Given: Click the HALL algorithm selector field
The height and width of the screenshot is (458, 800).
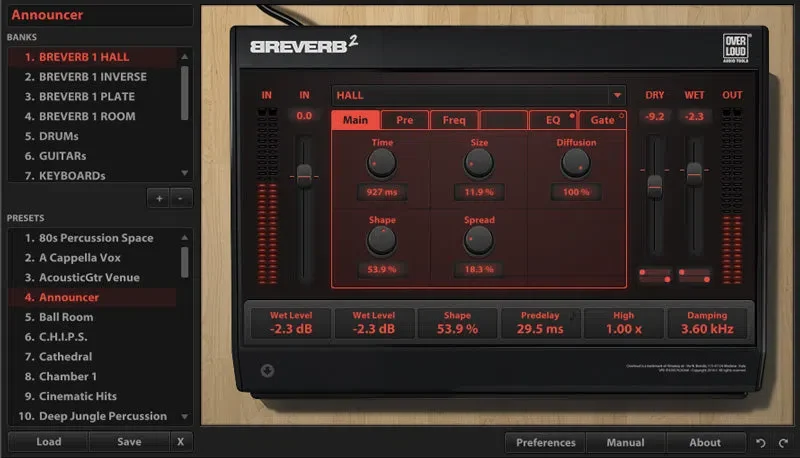Looking at the screenshot, I should pyautogui.click(x=479, y=95).
